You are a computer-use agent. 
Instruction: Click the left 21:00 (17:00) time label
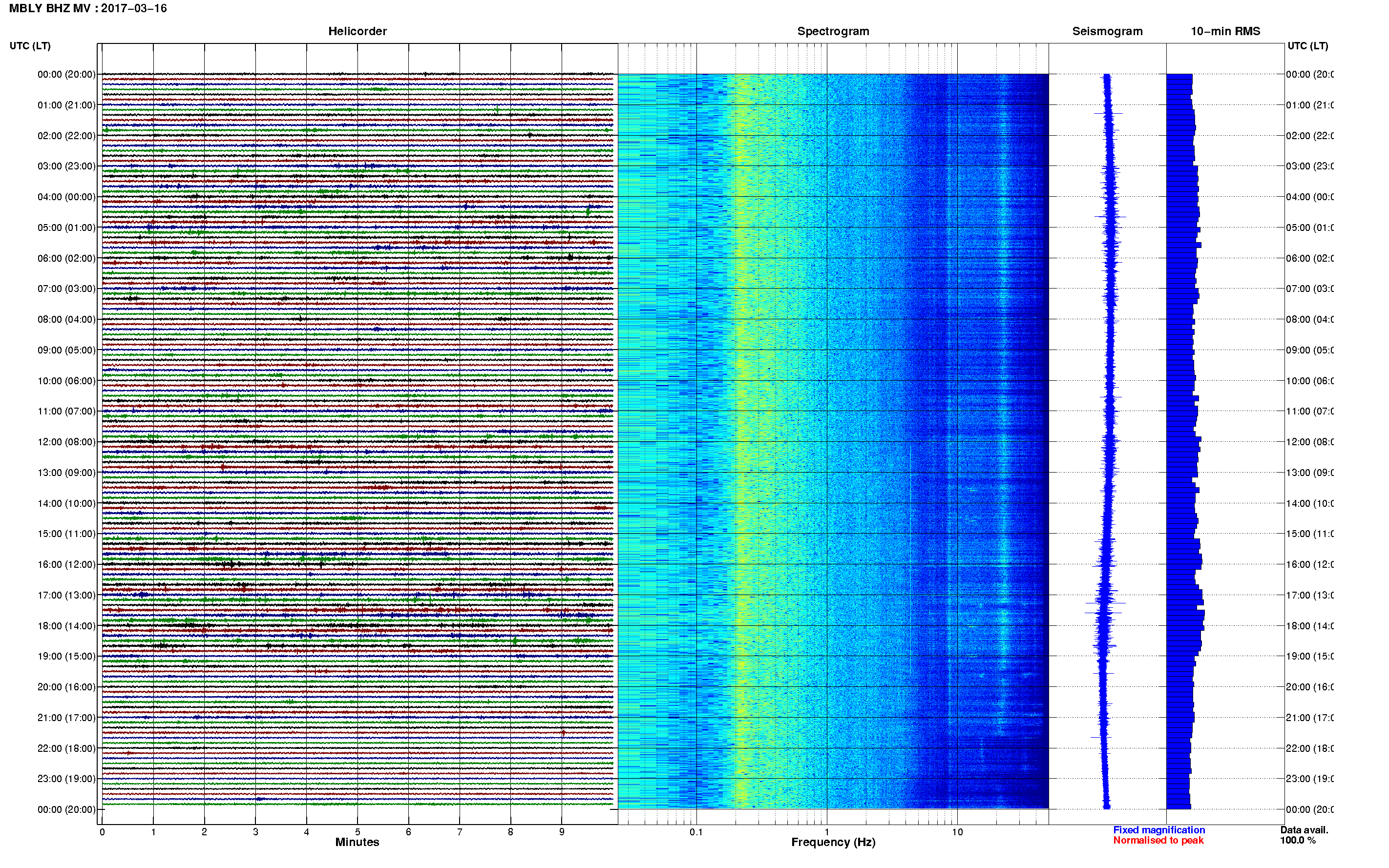(66, 718)
